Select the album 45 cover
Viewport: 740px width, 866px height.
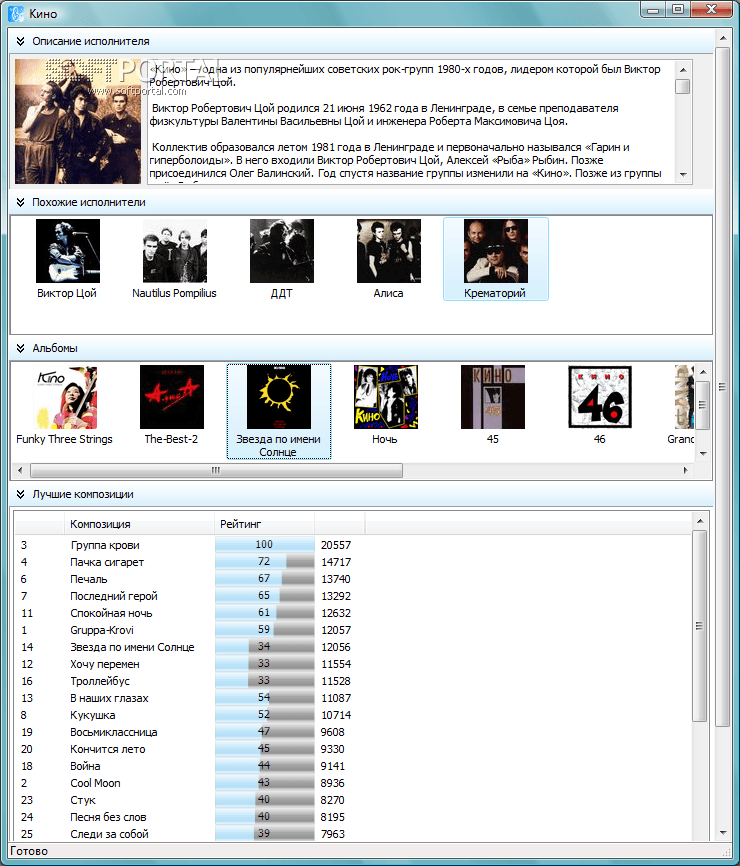coord(493,397)
